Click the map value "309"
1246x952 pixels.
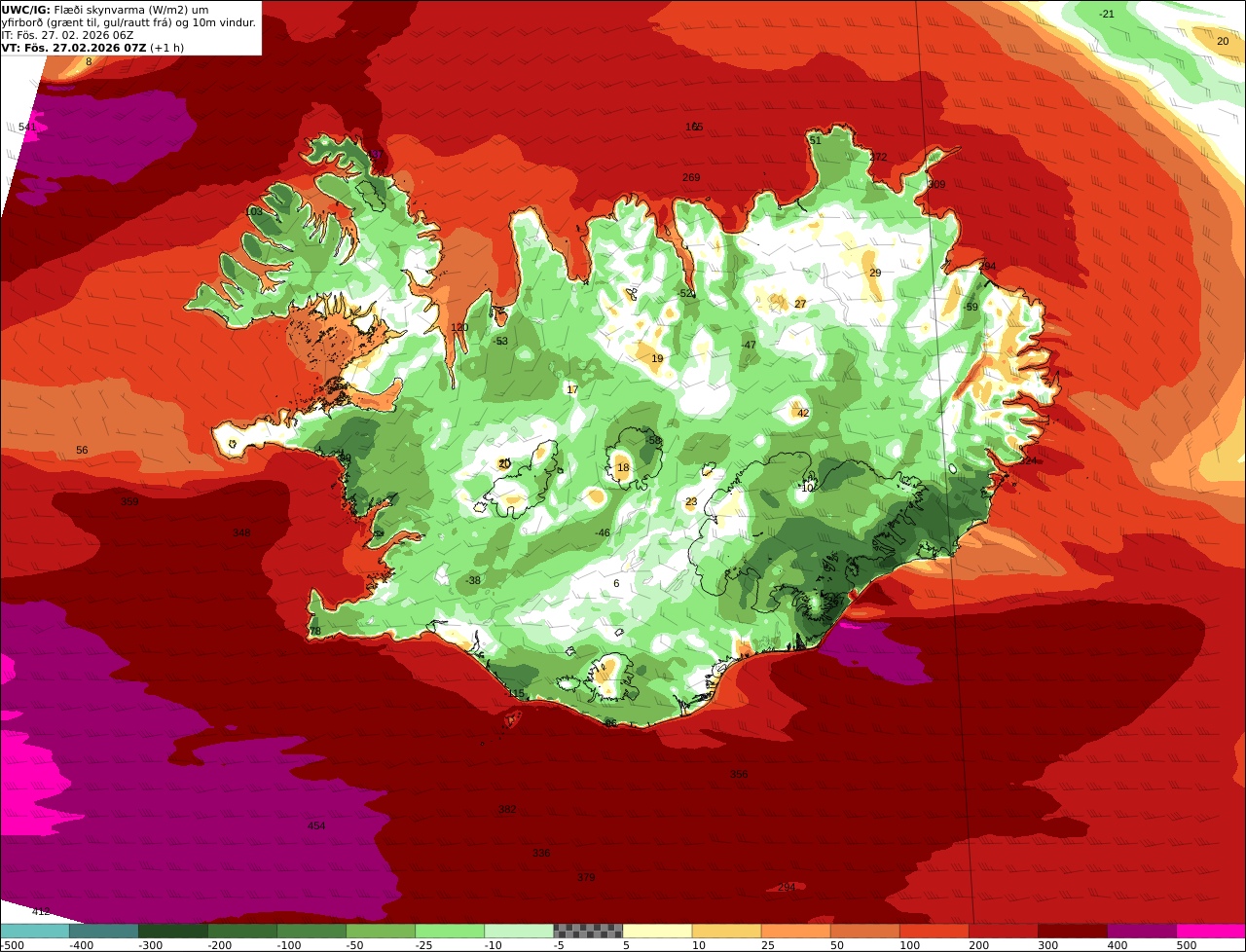pyautogui.click(x=936, y=184)
